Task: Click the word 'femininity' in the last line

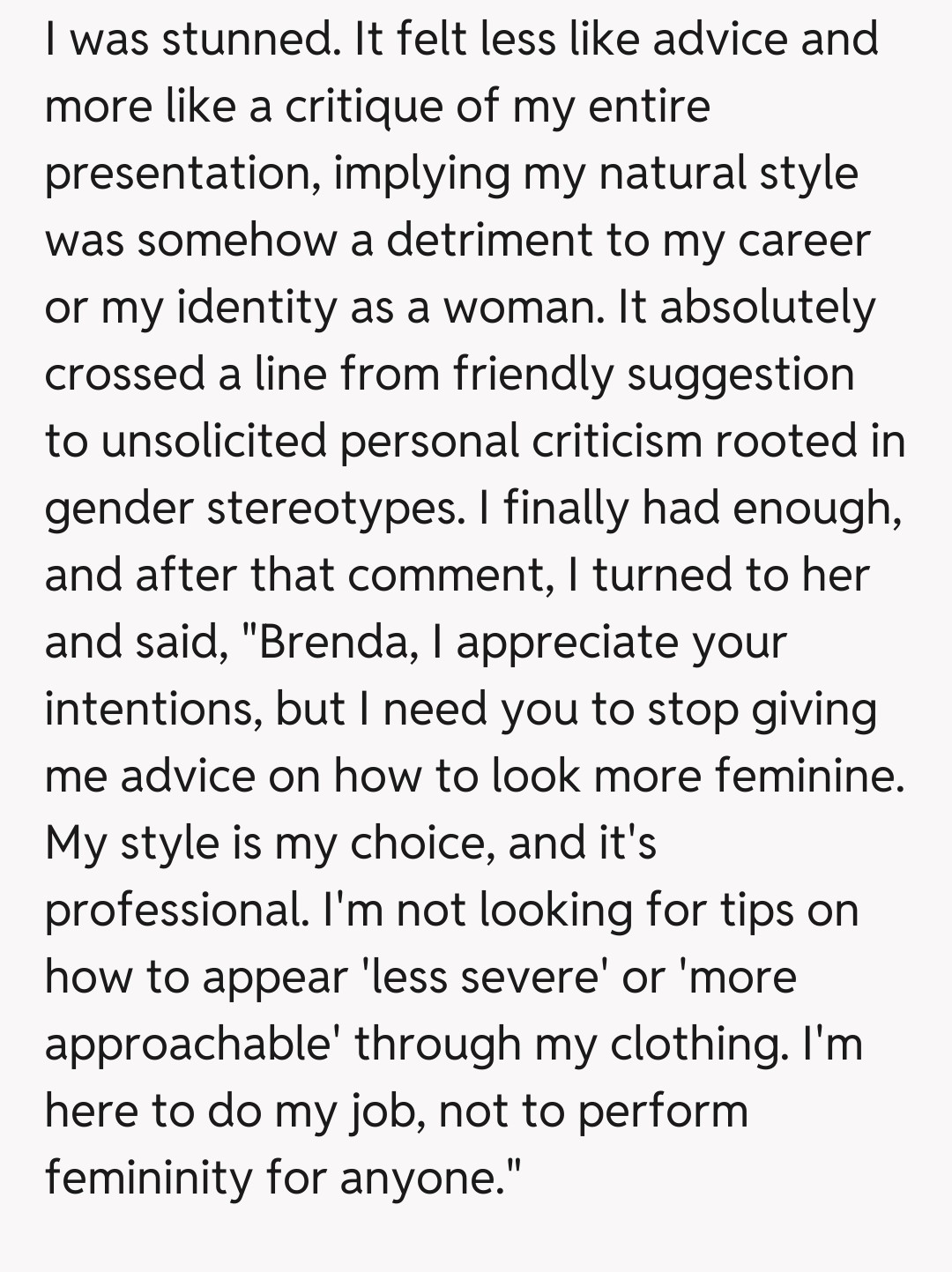Action: pos(148,1178)
